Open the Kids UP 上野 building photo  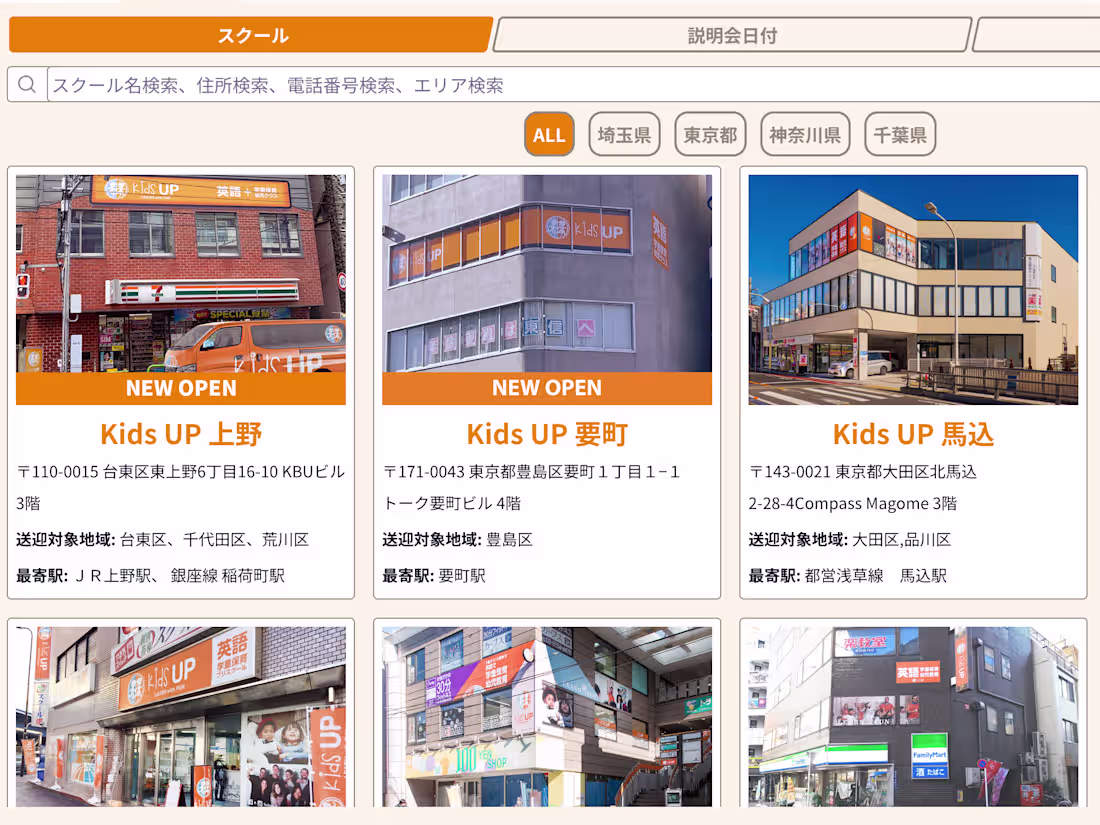coord(181,274)
